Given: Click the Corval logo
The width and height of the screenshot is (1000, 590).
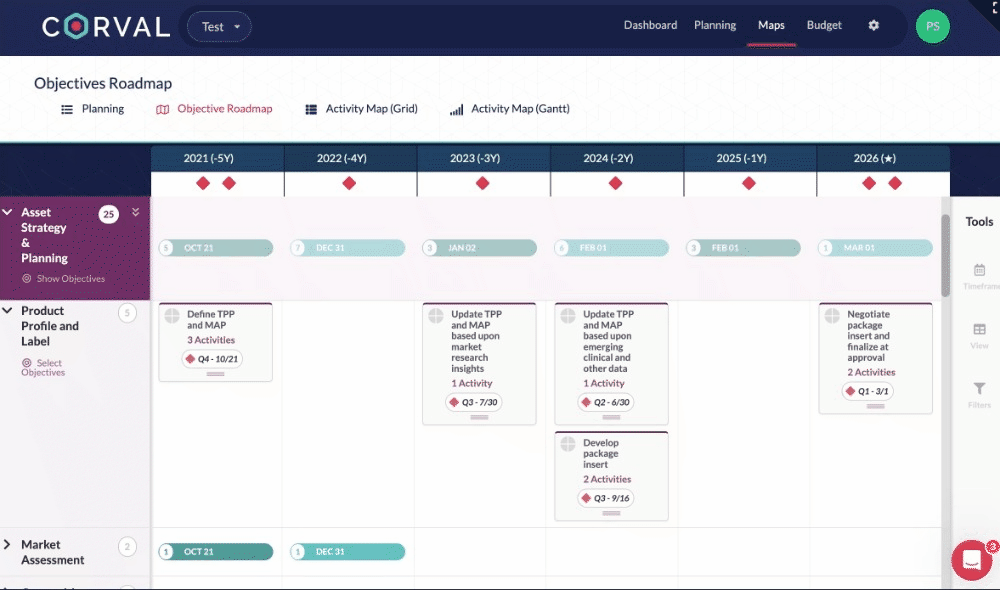Looking at the screenshot, I should coord(105,27).
